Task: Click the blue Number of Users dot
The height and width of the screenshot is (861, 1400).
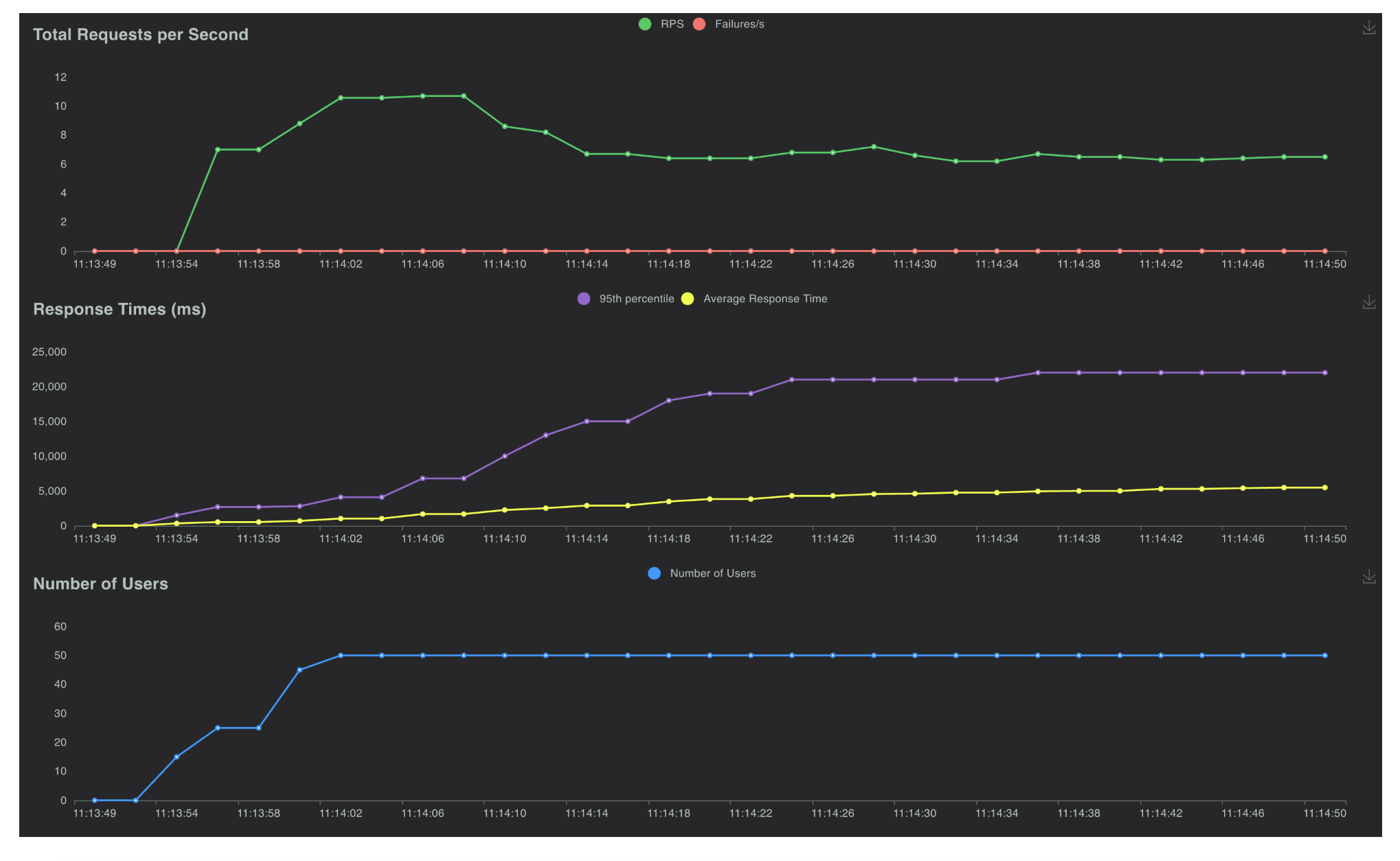Action: click(654, 573)
